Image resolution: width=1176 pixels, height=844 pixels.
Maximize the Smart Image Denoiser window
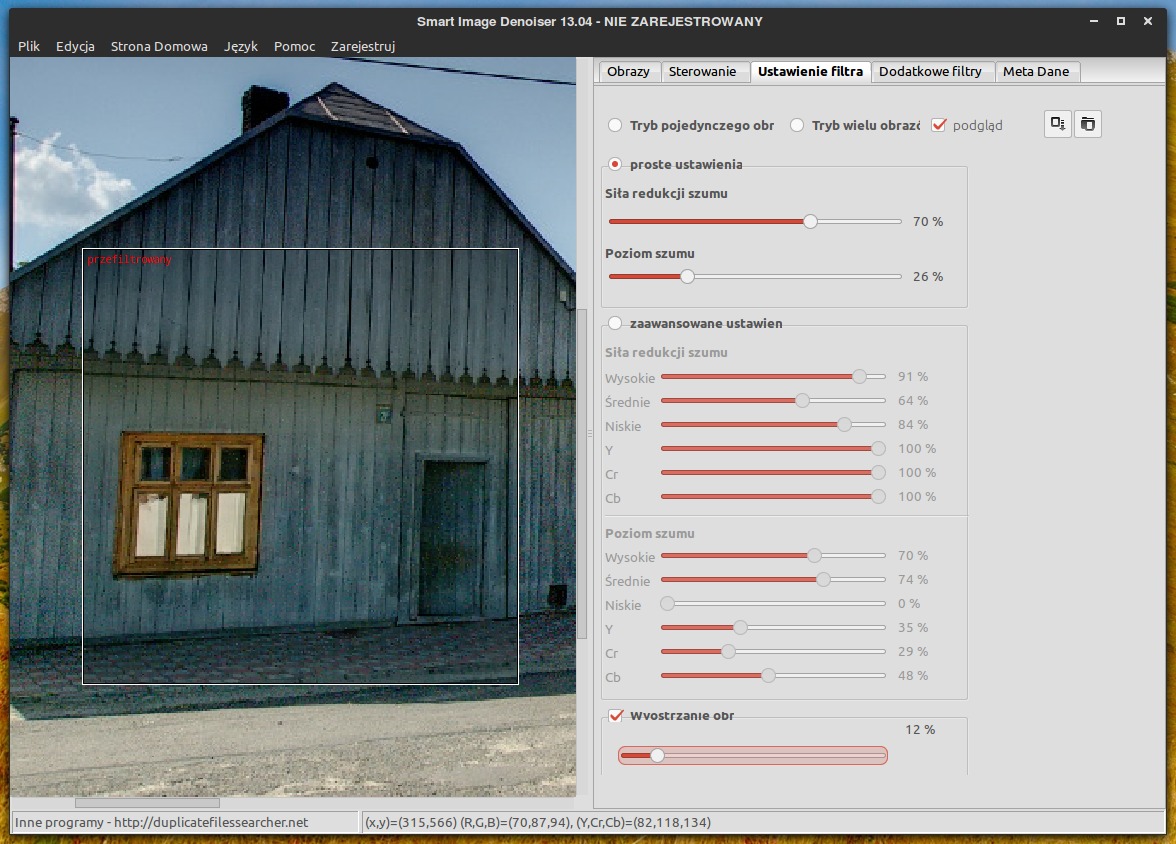[x=1120, y=21]
